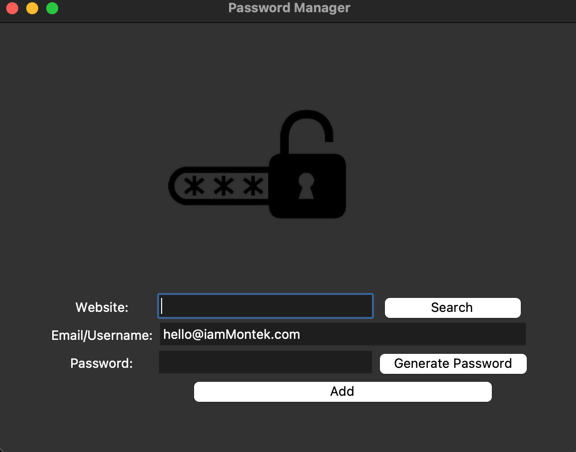Click the open shackle of the padlock
576x452 pixels.
click(x=306, y=132)
